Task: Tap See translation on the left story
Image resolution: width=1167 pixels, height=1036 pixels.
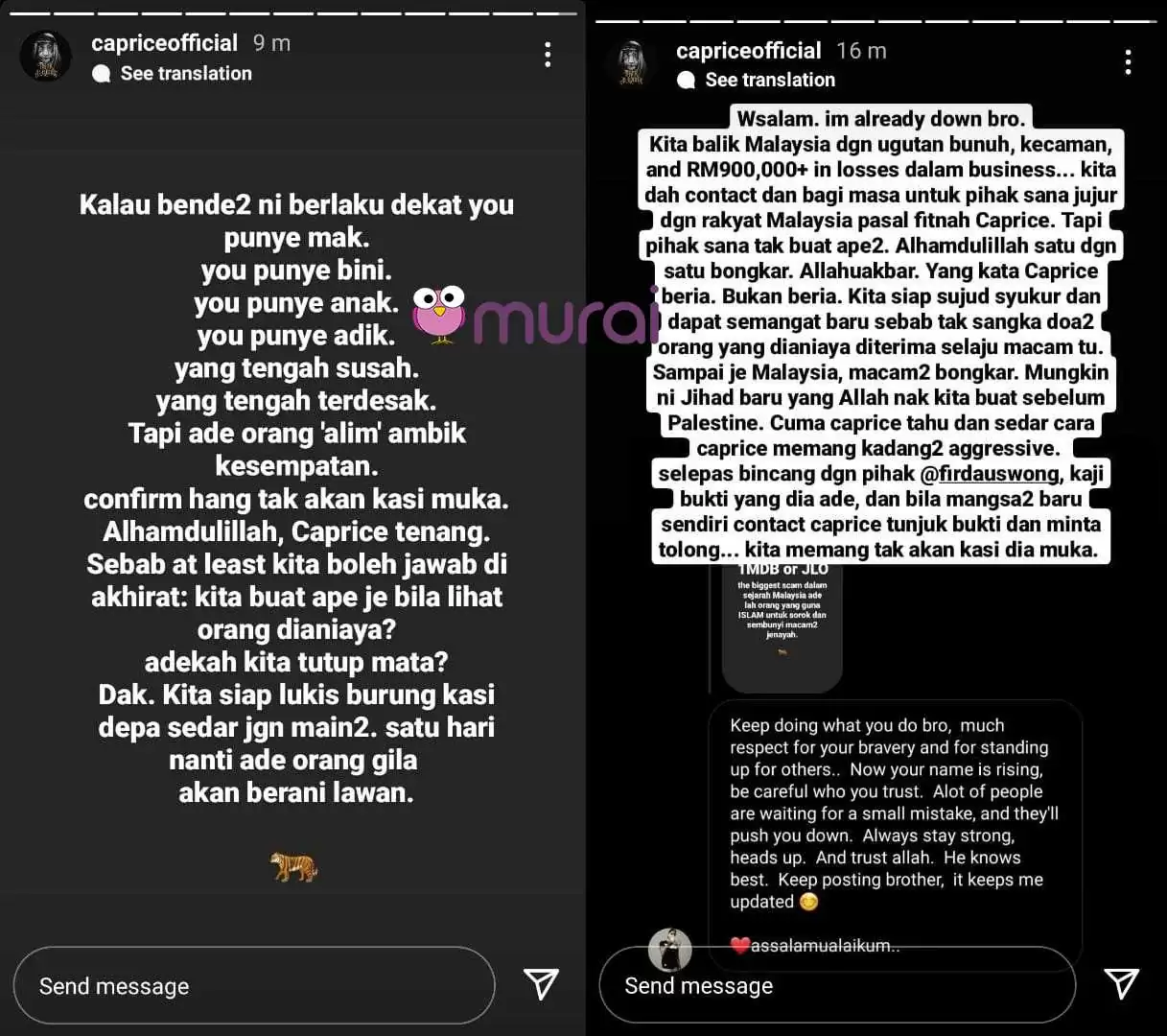Action: coord(186,74)
